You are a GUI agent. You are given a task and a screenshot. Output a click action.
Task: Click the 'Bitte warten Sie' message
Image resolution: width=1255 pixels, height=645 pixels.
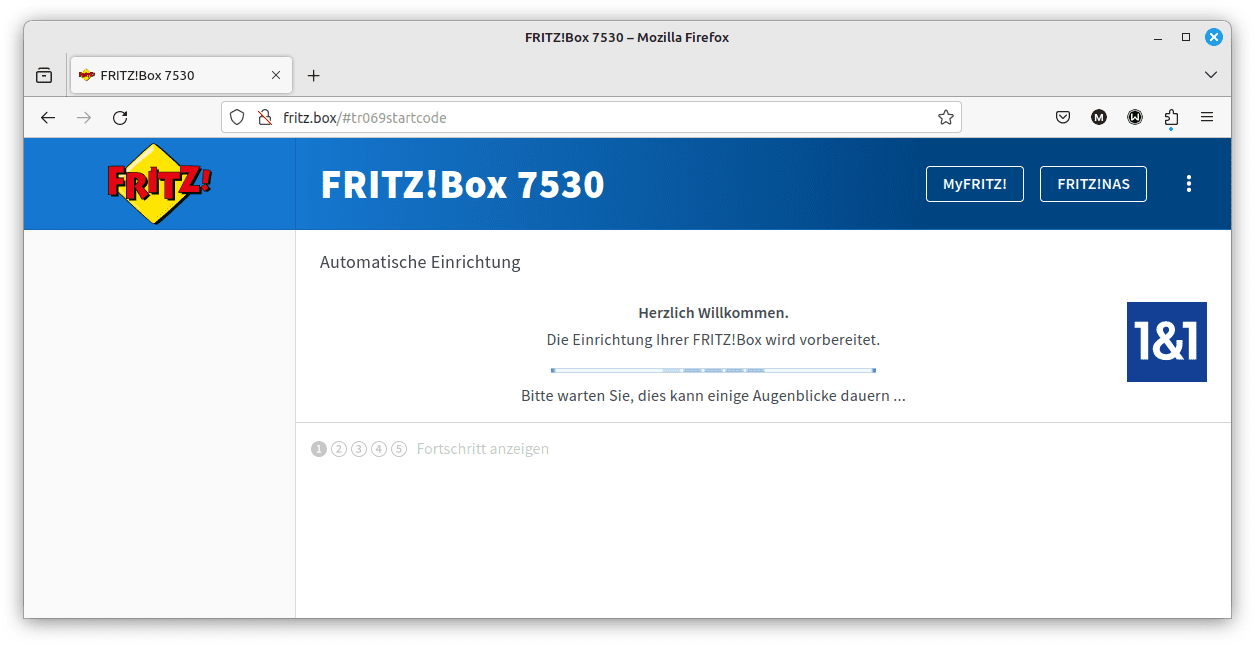[x=713, y=396]
